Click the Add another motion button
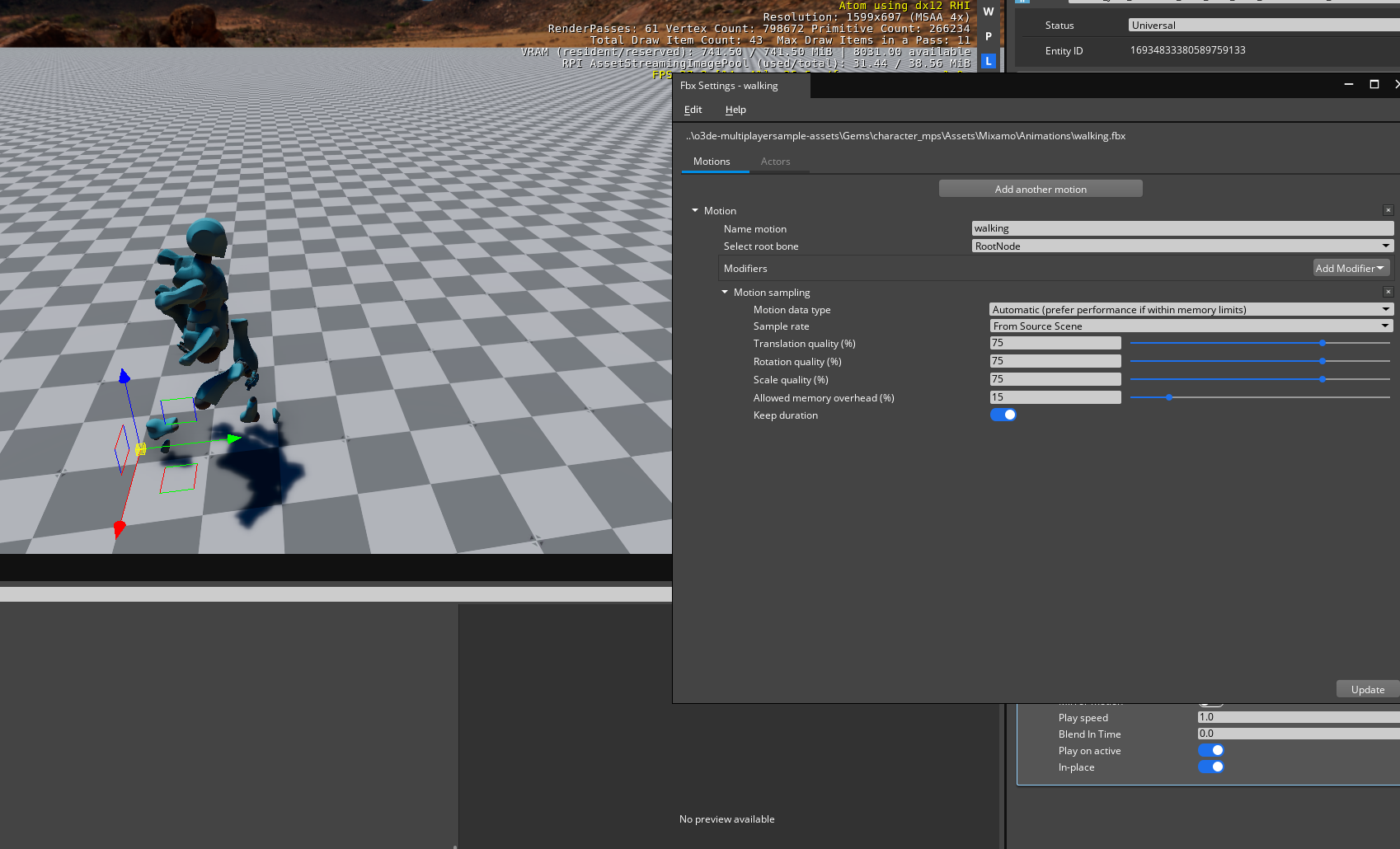Image resolution: width=1400 pixels, height=849 pixels. coord(1040,188)
